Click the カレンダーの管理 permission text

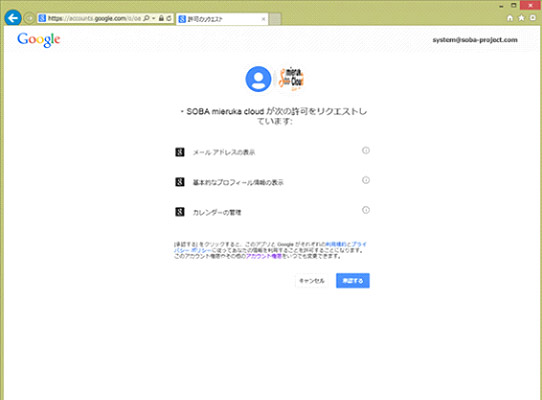(x=217, y=212)
